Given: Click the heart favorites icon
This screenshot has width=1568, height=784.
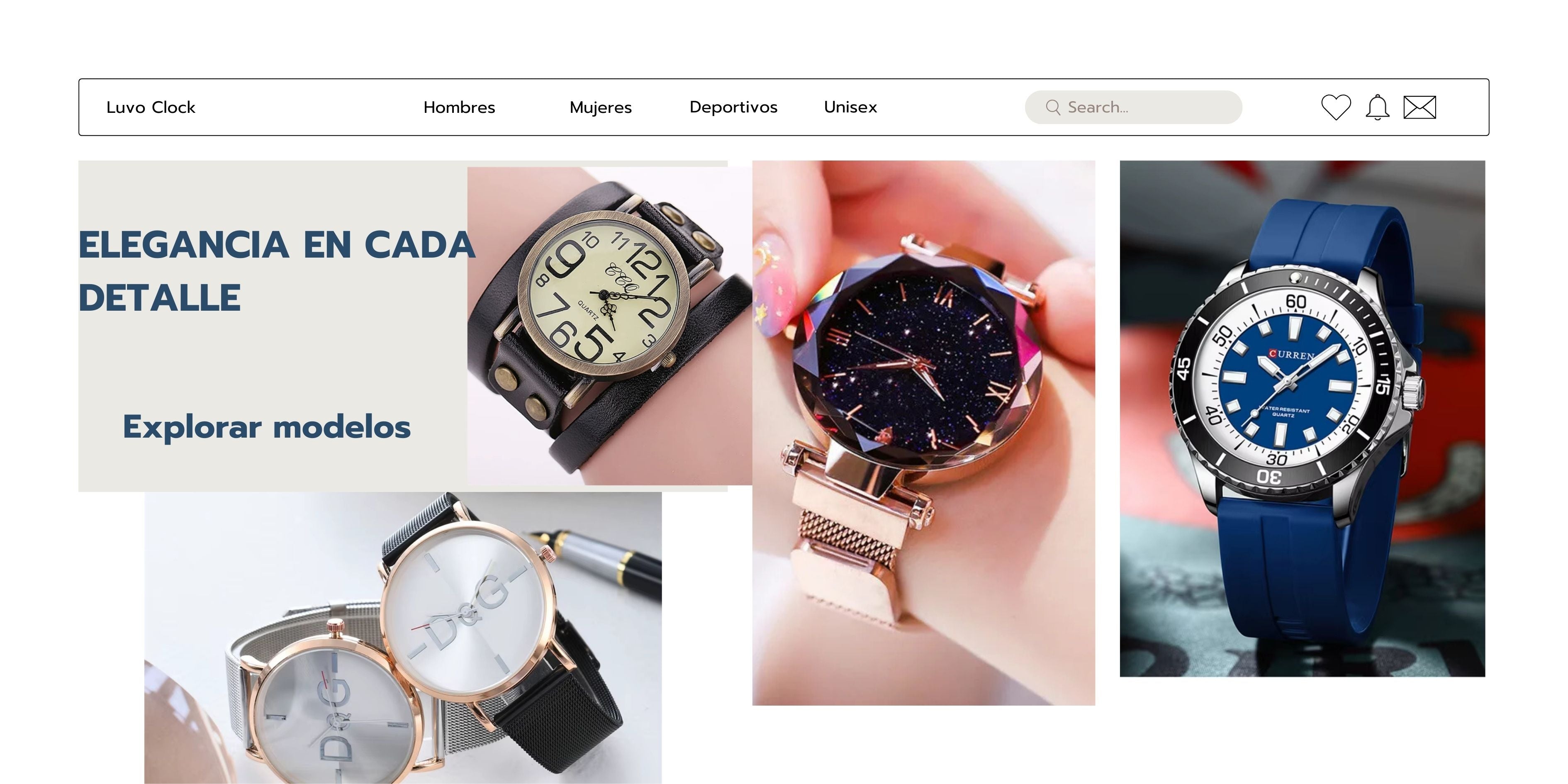Looking at the screenshot, I should click(x=1336, y=107).
